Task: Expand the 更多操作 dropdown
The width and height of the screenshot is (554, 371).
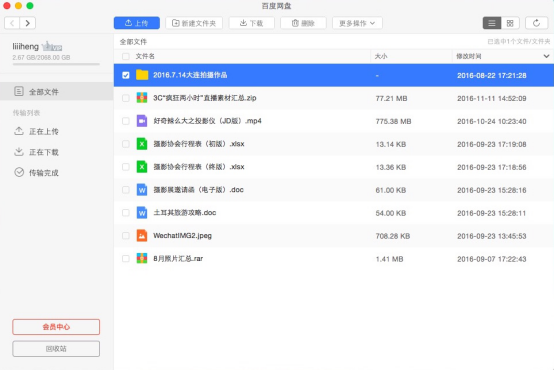Action: click(x=357, y=23)
